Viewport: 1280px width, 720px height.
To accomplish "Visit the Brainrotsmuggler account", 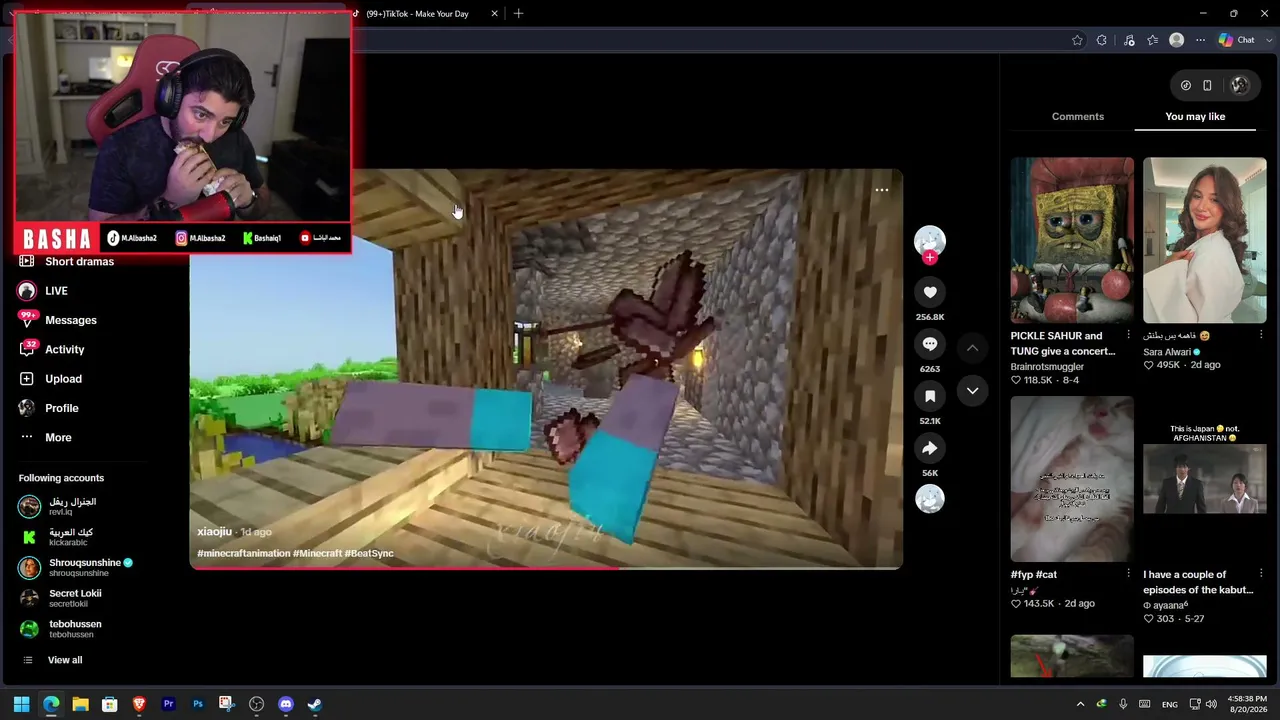I will [x=1047, y=367].
